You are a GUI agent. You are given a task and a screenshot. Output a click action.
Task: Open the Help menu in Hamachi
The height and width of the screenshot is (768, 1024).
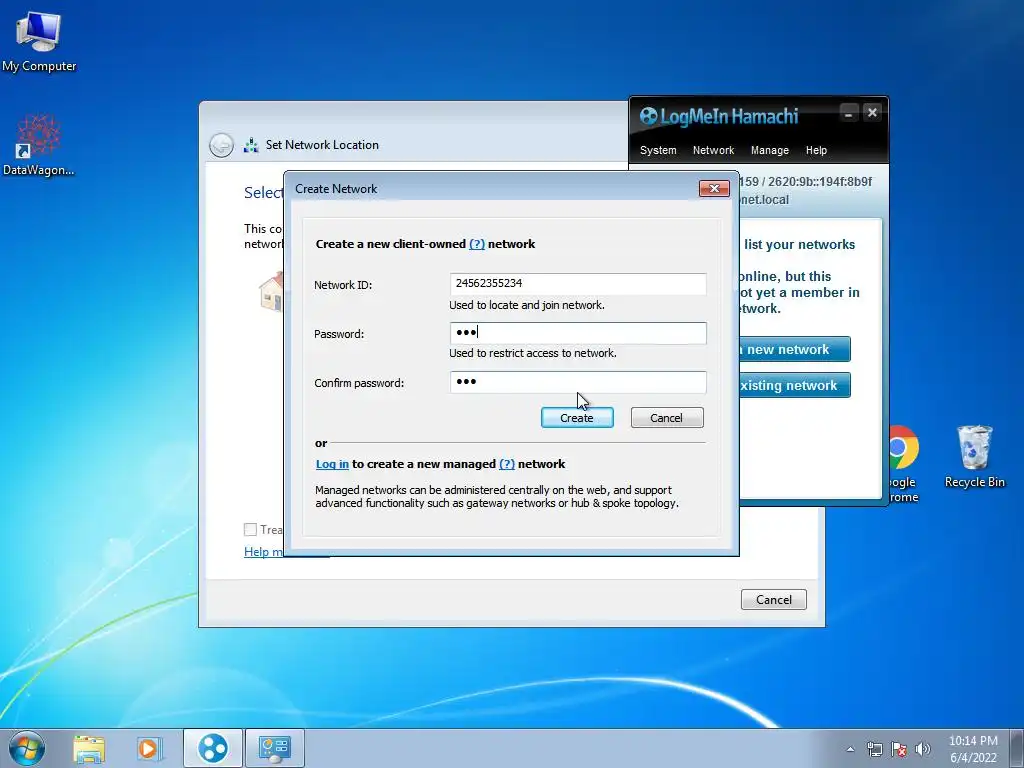coord(816,150)
